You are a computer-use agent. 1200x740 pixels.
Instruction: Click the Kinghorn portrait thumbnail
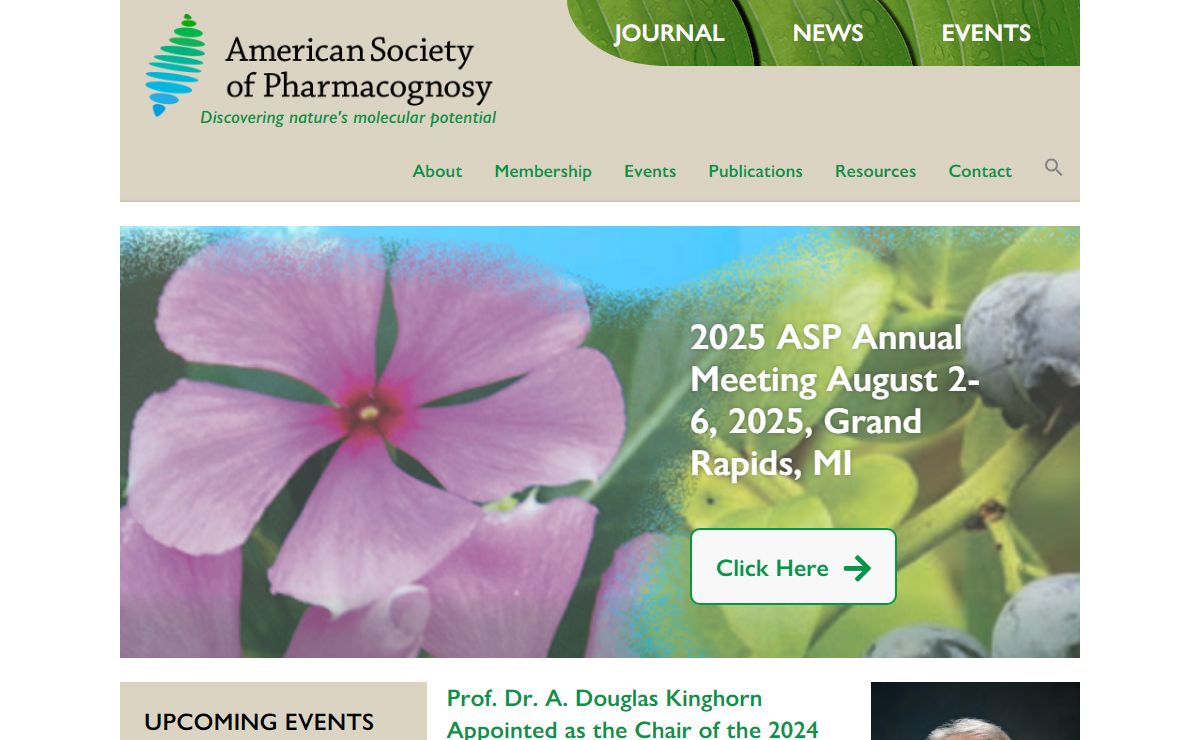(x=975, y=711)
